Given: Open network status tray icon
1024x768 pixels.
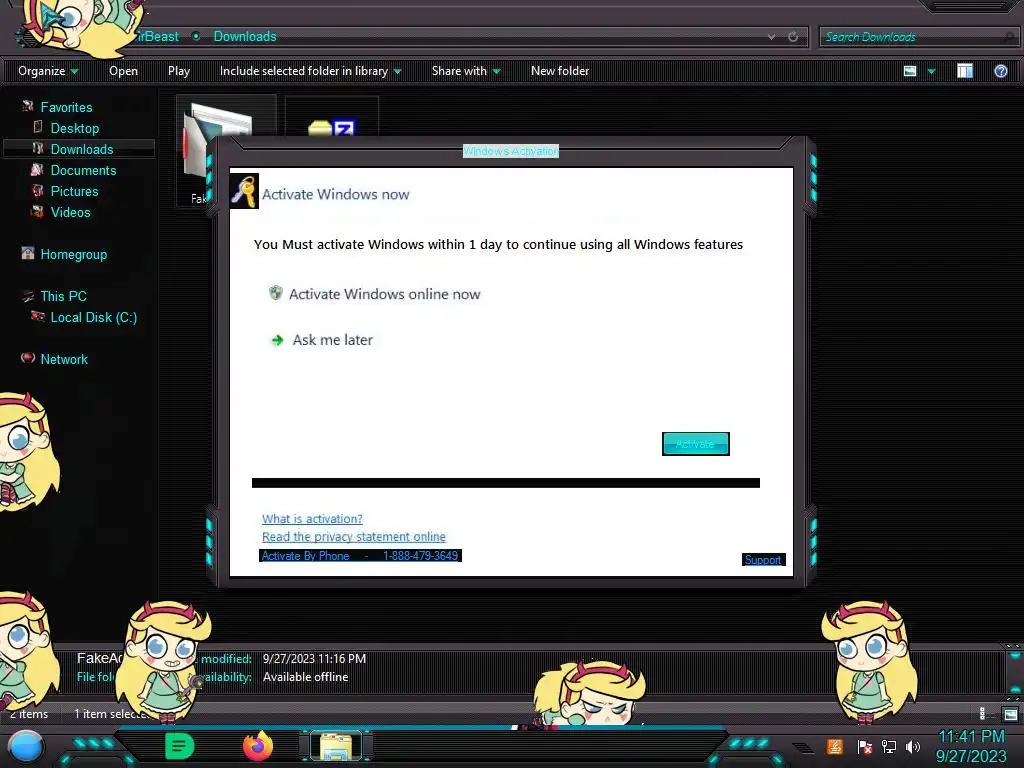Looking at the screenshot, I should (x=888, y=746).
